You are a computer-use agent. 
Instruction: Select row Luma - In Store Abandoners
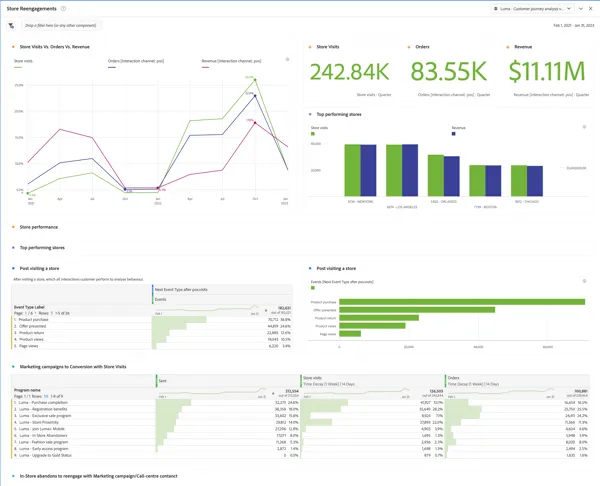300,435
